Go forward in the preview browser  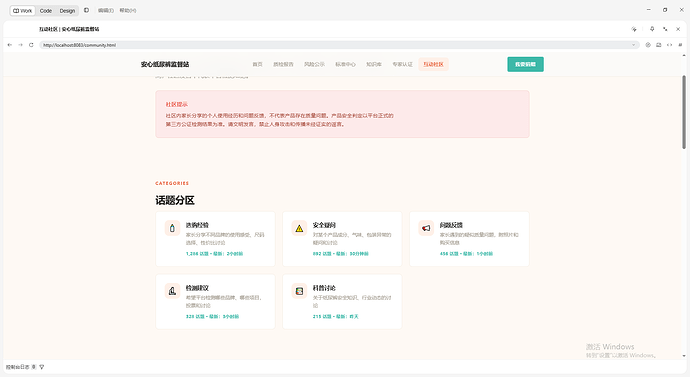pyautogui.click(x=20, y=45)
